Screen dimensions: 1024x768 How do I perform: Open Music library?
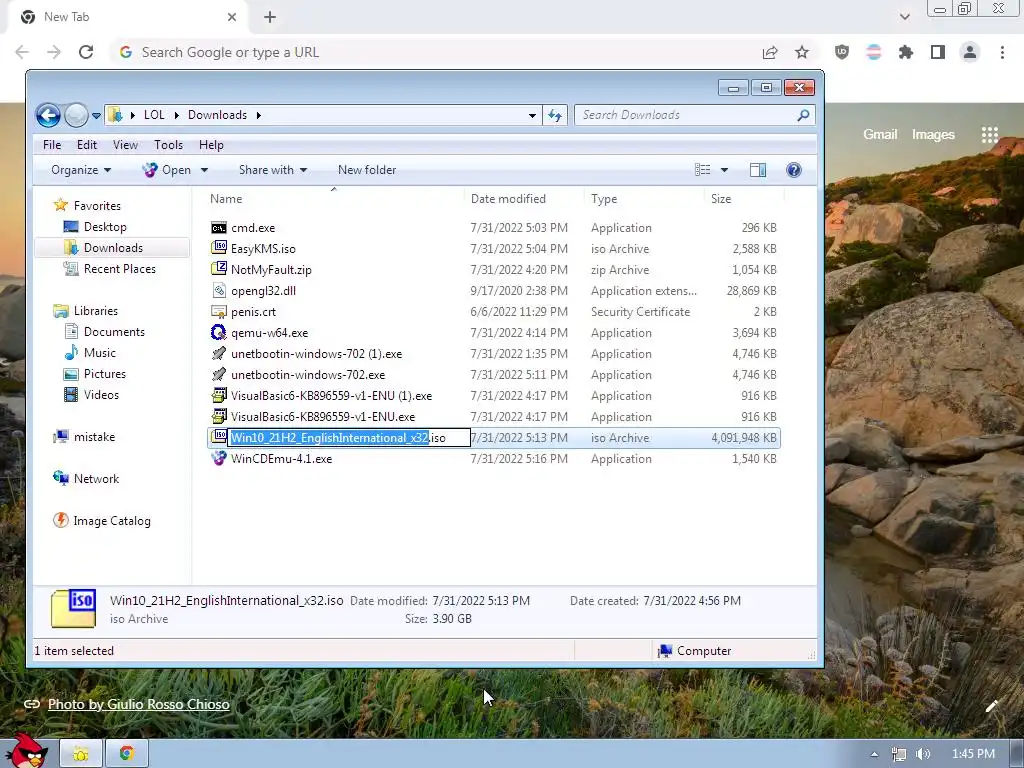pos(99,353)
